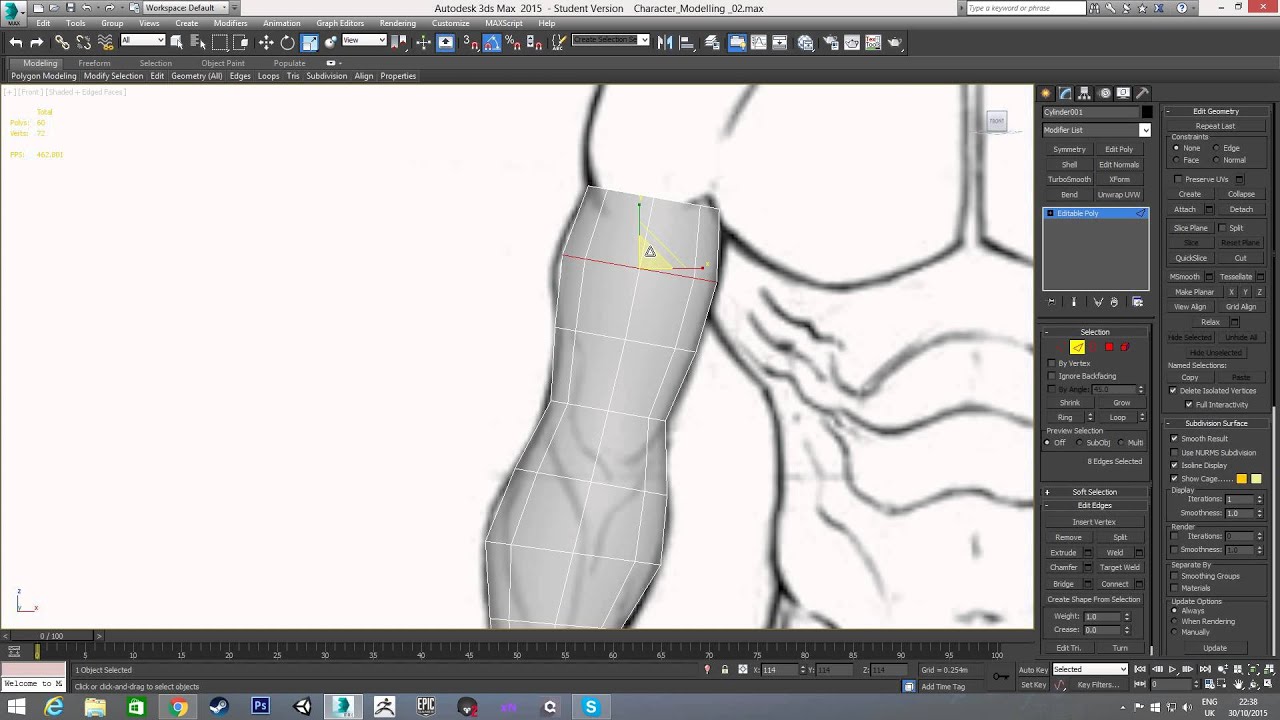Click the Render Production teapot icon
Viewport: 1280px width, 720px height.
click(x=895, y=42)
